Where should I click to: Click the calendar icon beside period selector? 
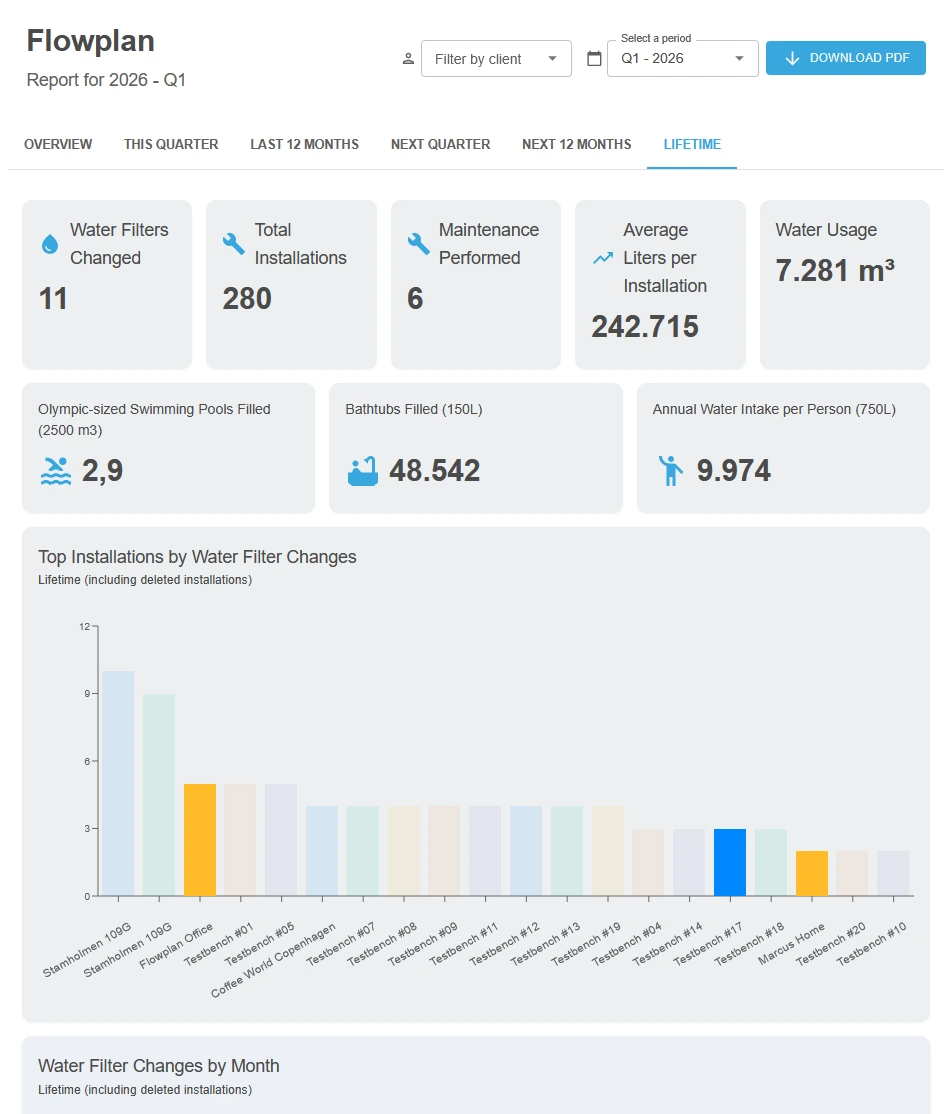[594, 58]
